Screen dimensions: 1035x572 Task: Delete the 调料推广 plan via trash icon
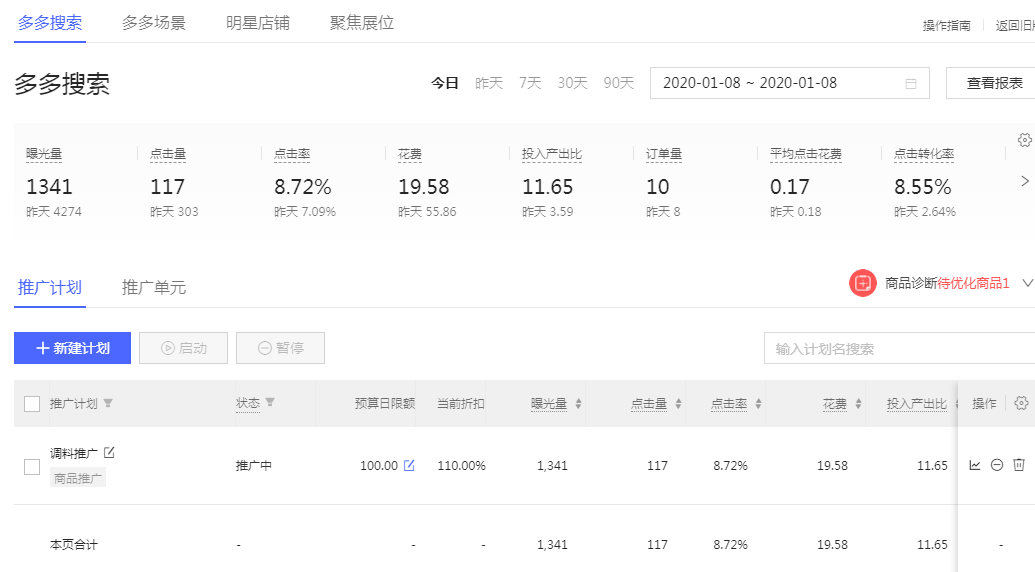(1019, 465)
